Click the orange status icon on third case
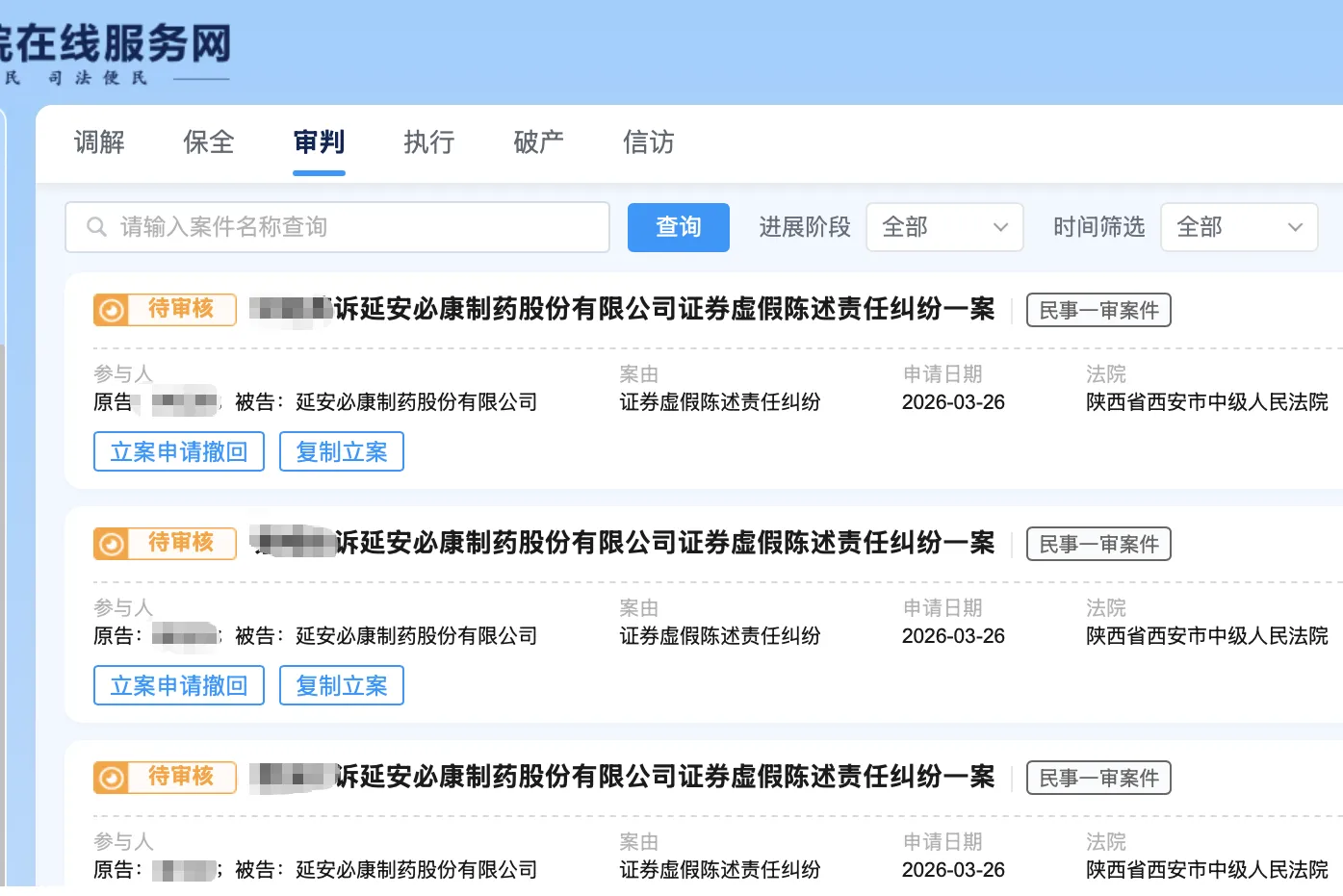Image resolution: width=1343 pixels, height=896 pixels. tap(112, 777)
